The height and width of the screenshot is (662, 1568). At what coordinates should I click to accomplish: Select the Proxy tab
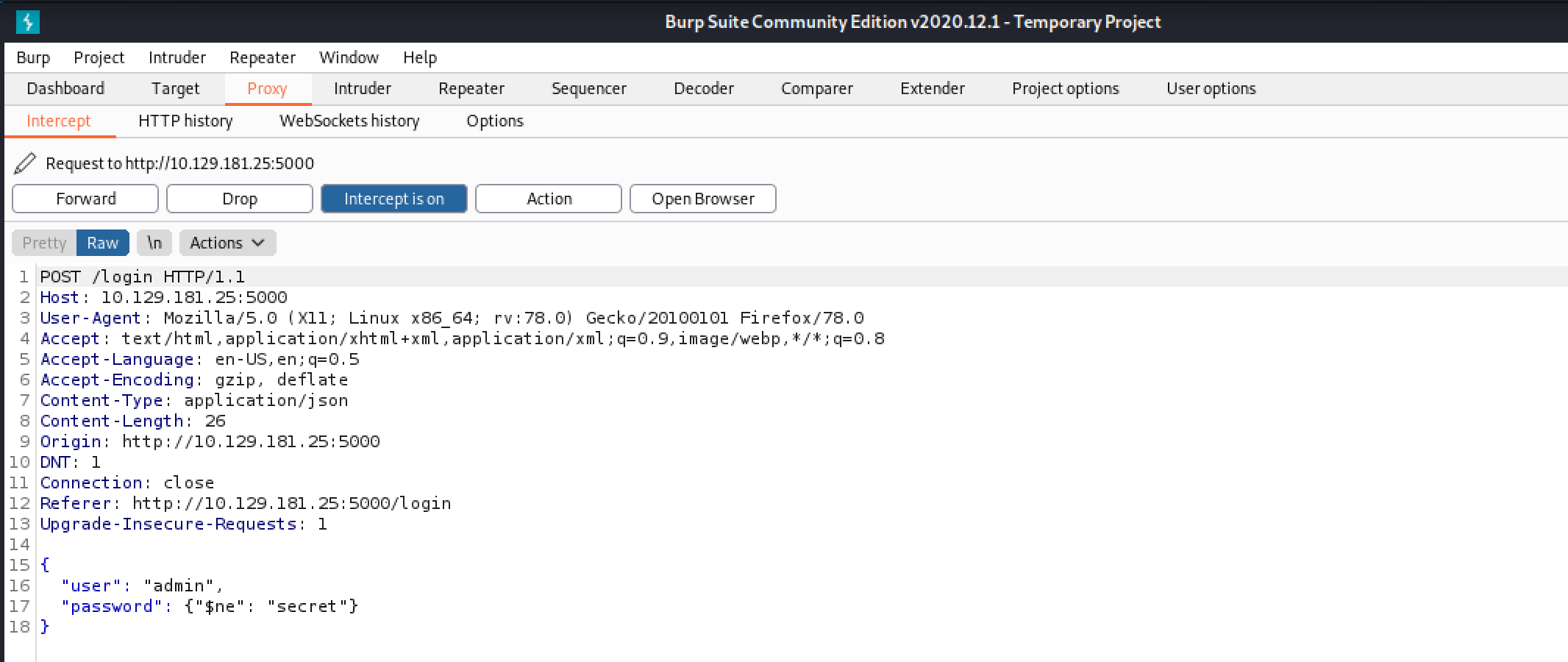point(267,88)
